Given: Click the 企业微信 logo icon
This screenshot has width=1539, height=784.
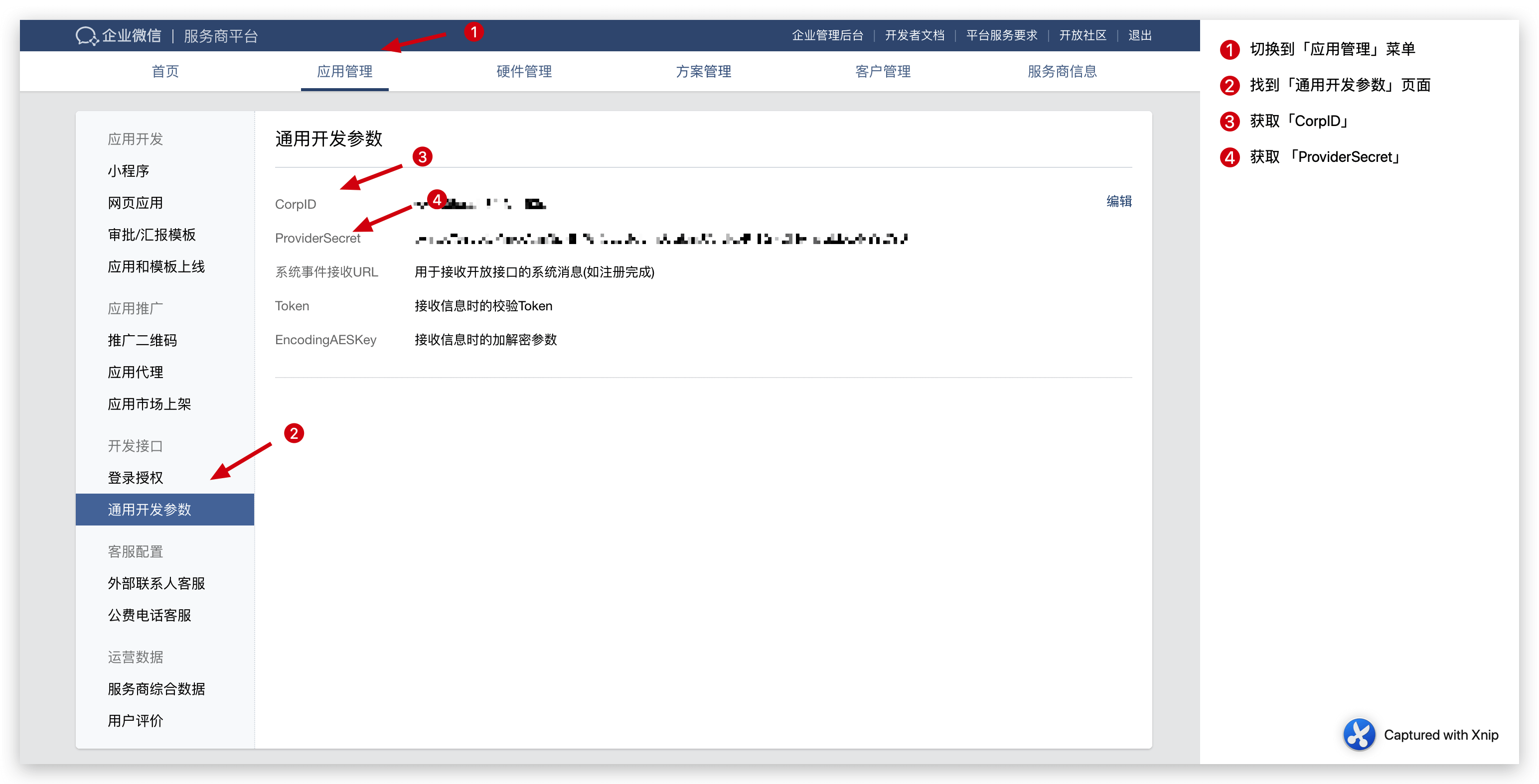Looking at the screenshot, I should pyautogui.click(x=87, y=36).
